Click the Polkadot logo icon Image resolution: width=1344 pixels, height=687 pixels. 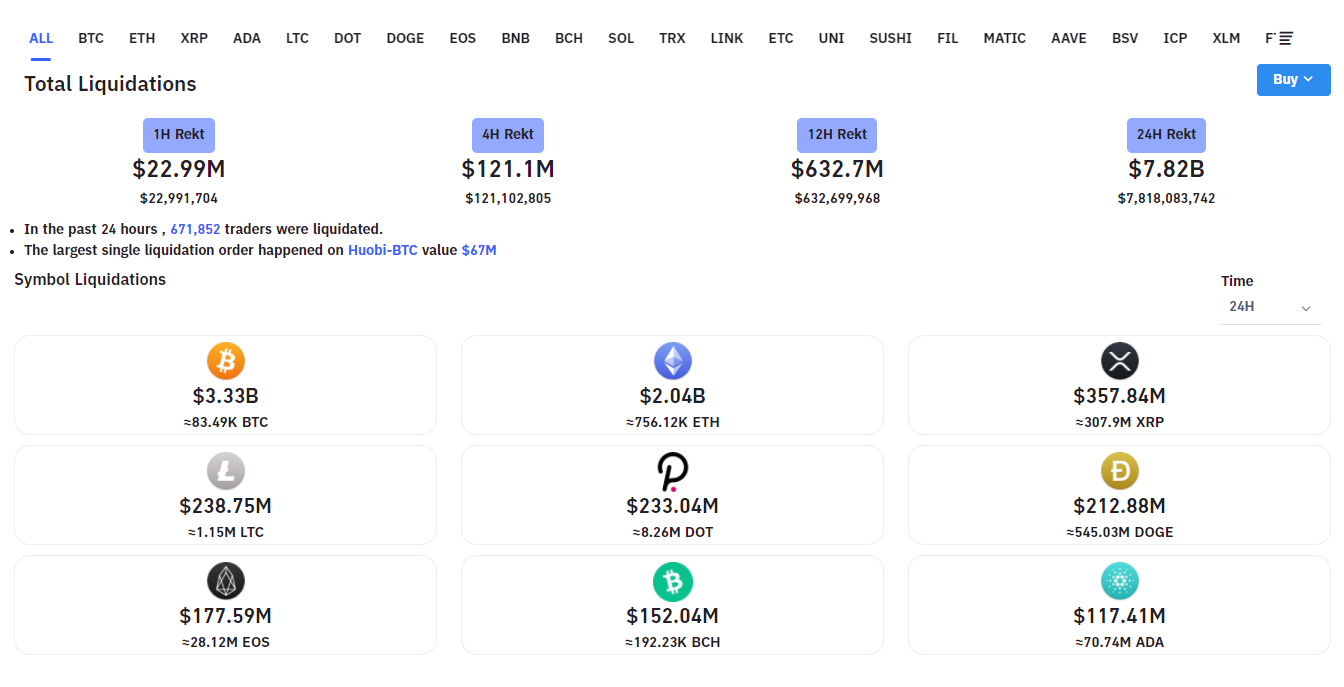[x=672, y=471]
